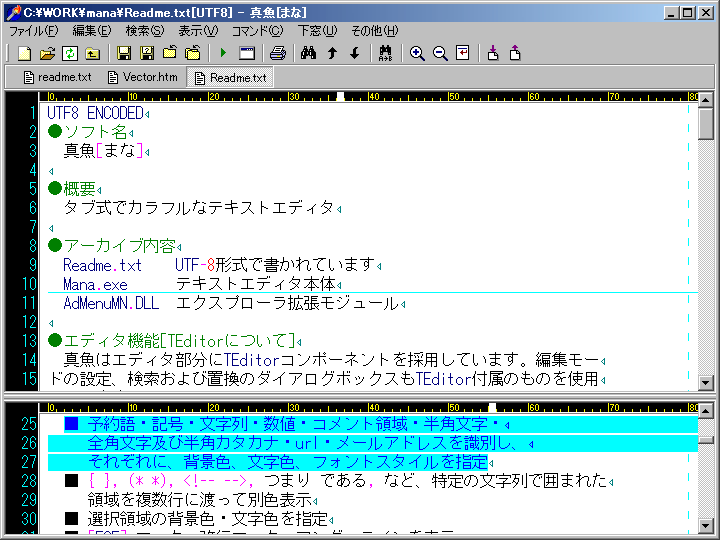The image size is (720, 540).
Task: Click the binoculars Find icon
Action: (309, 53)
